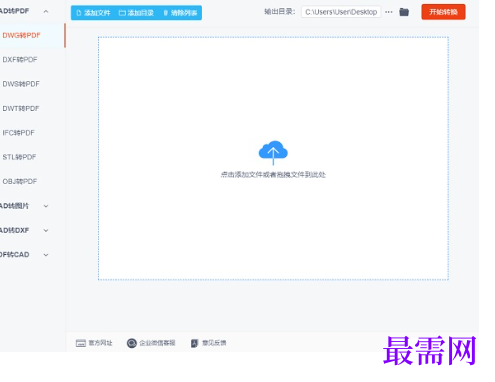495x382 pixels.
Task: Click the PDF转CAD section title
Action: (x=15, y=255)
